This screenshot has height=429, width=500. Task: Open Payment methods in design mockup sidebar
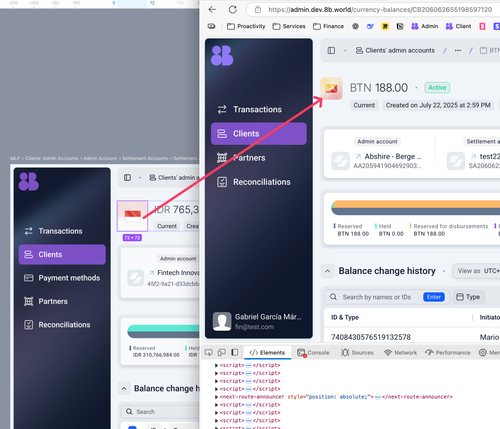pos(62,278)
